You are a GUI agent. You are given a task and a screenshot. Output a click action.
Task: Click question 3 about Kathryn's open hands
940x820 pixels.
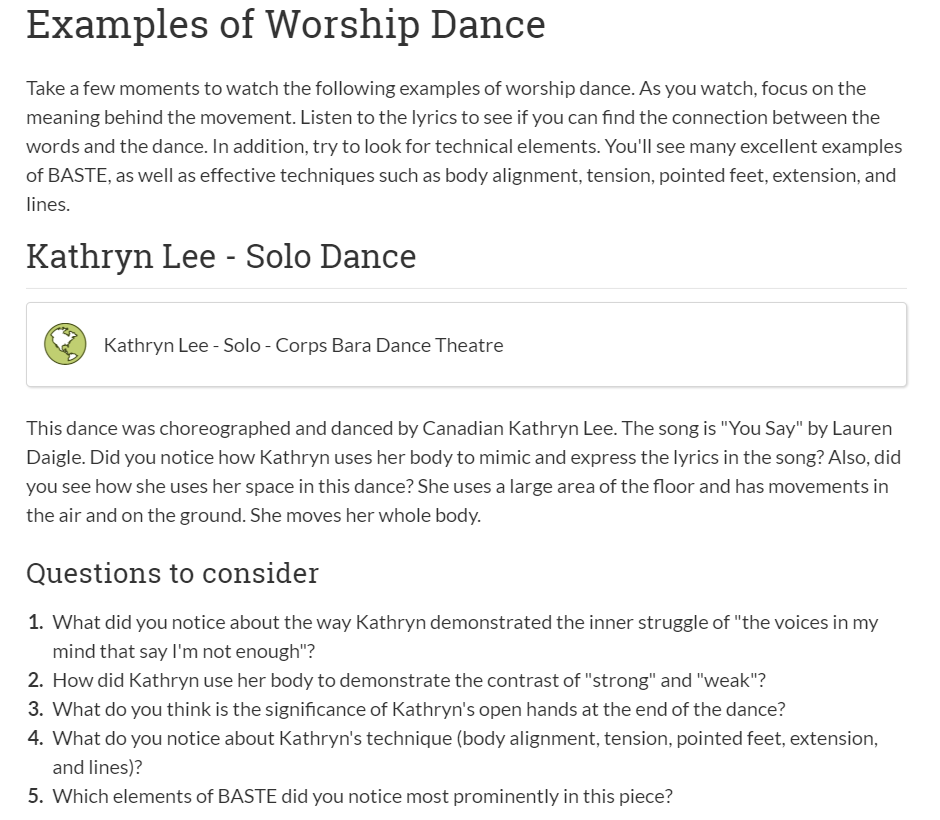418,709
